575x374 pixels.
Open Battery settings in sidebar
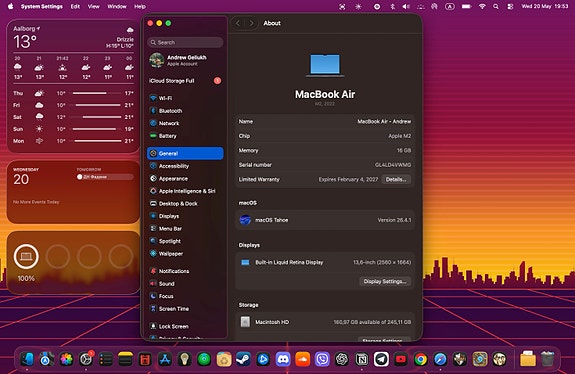pos(185,136)
